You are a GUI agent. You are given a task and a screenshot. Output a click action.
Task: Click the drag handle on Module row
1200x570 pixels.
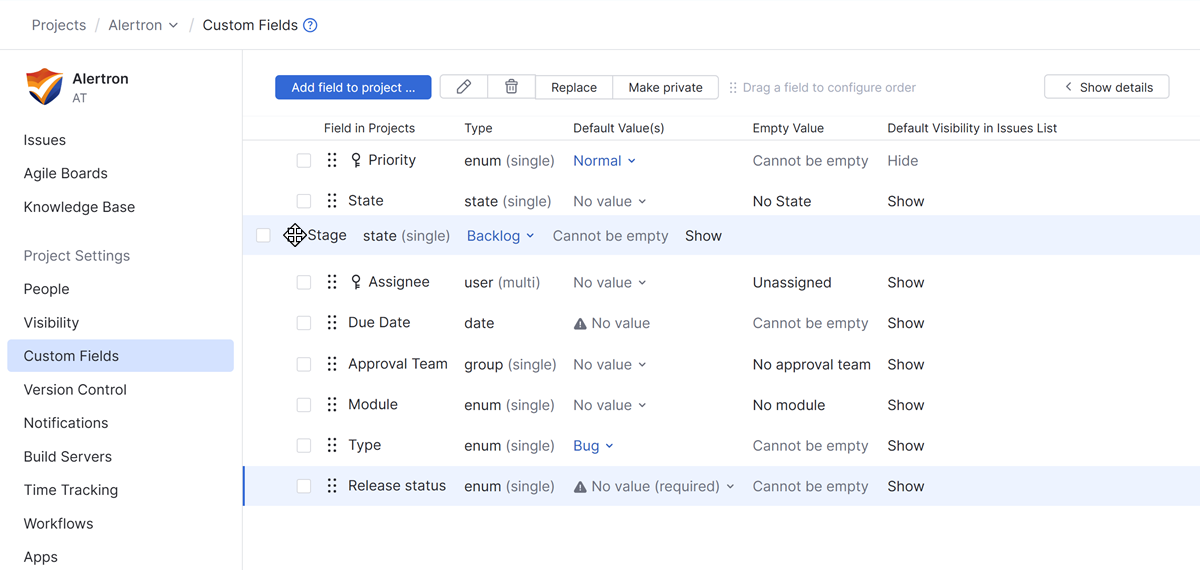332,405
